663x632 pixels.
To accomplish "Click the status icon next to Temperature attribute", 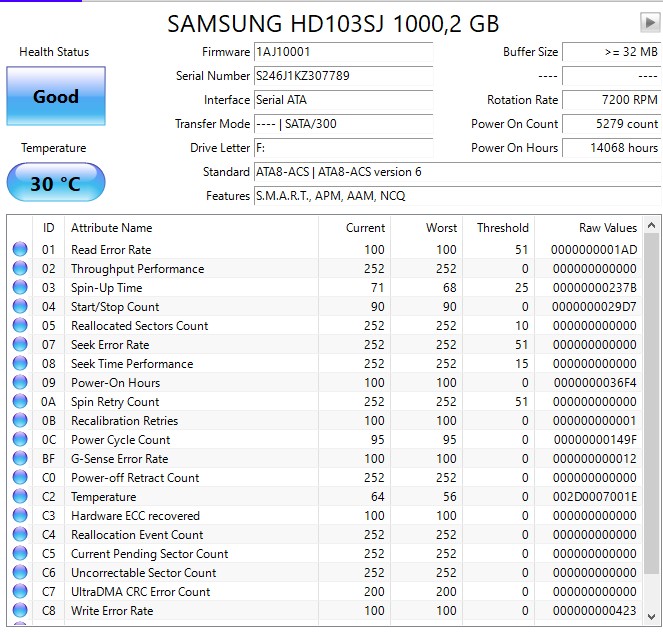I will pos(20,497).
